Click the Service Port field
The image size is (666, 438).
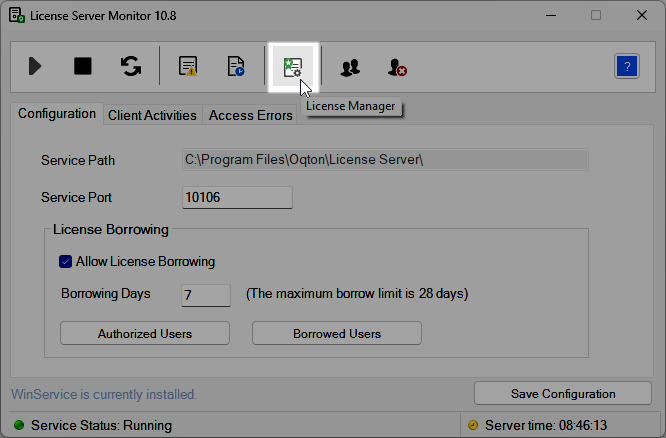[237, 198]
